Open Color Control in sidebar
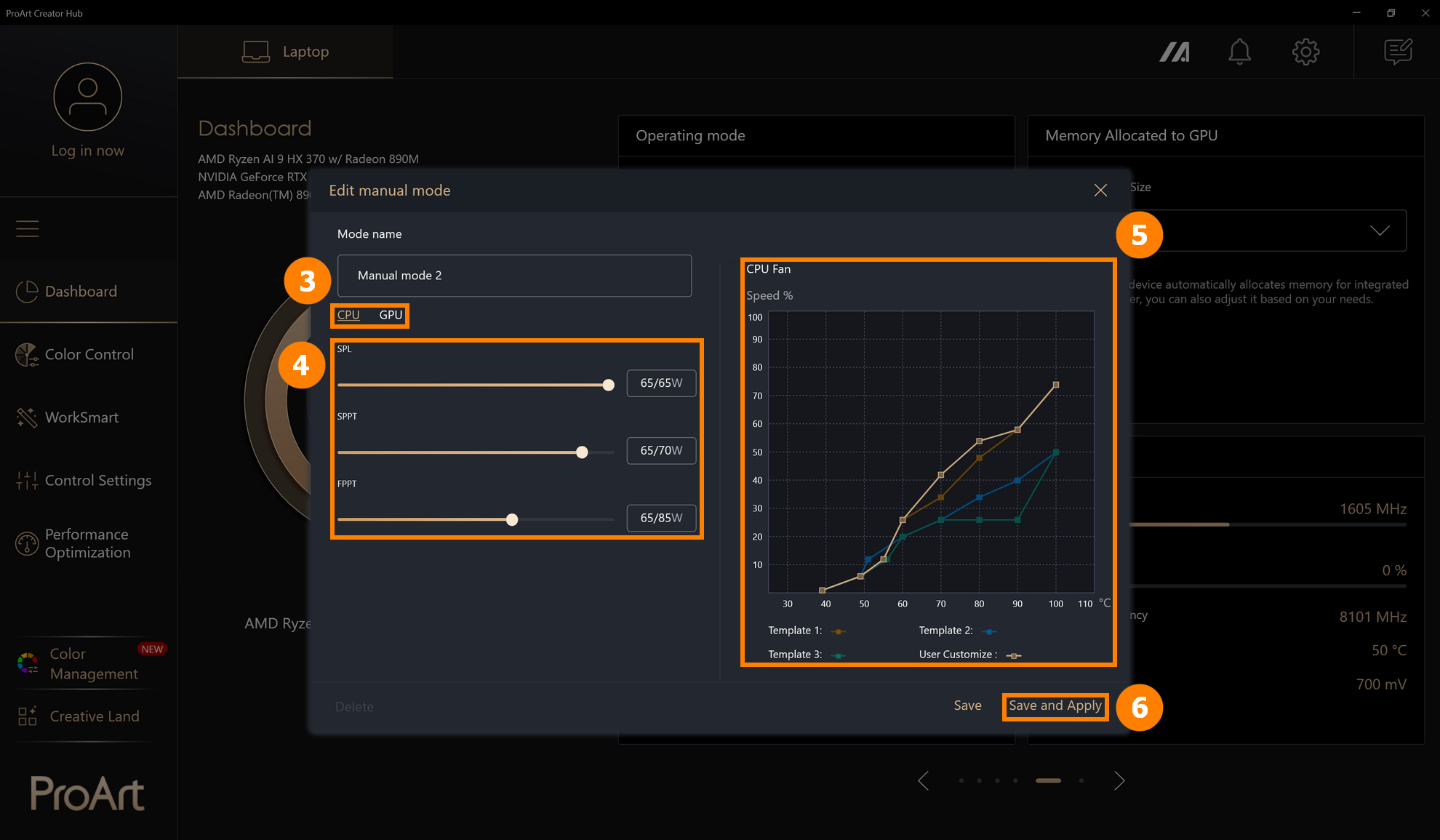Image resolution: width=1440 pixels, height=840 pixels. point(89,355)
